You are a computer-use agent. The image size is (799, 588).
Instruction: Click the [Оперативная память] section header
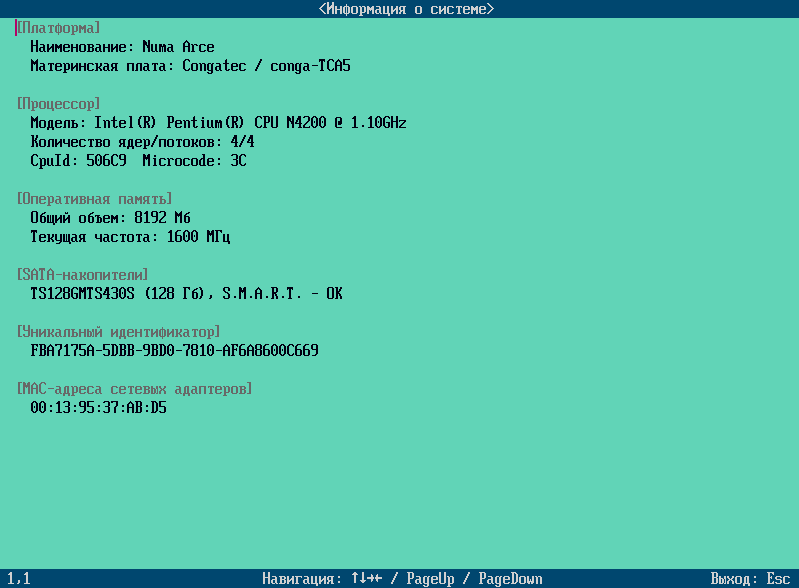point(94,199)
